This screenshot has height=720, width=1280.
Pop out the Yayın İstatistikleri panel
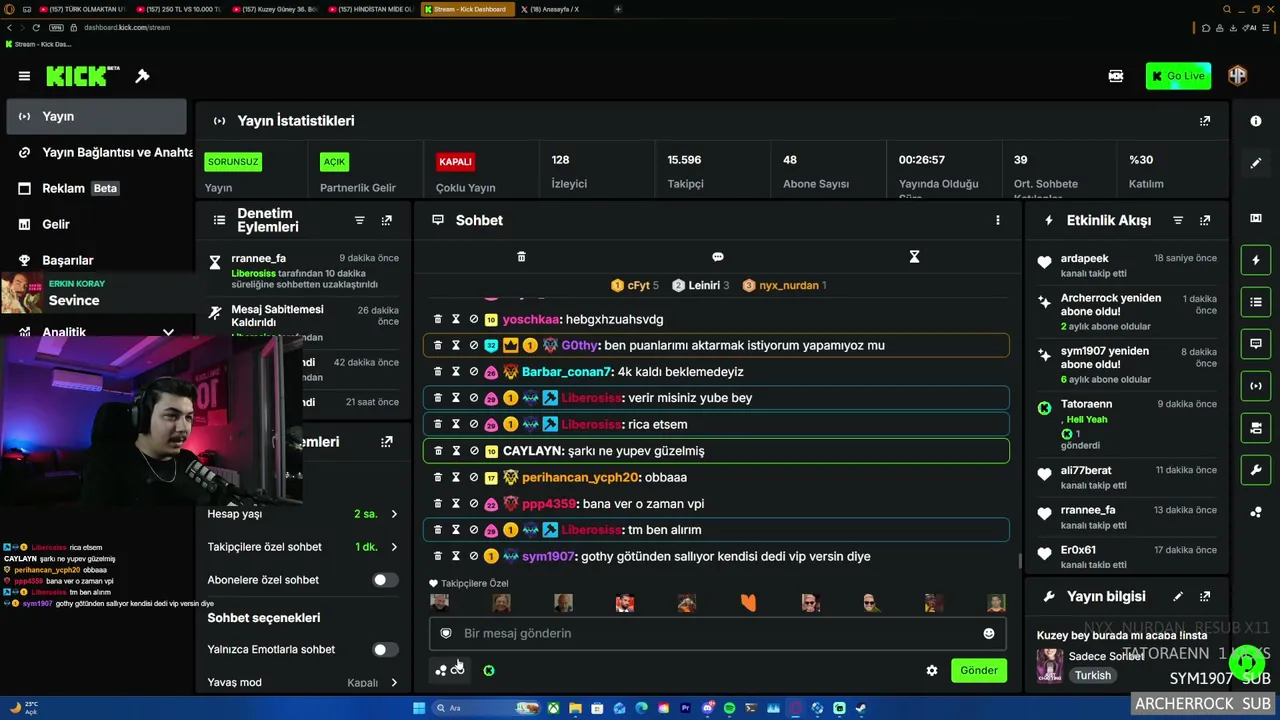pyautogui.click(x=1205, y=121)
